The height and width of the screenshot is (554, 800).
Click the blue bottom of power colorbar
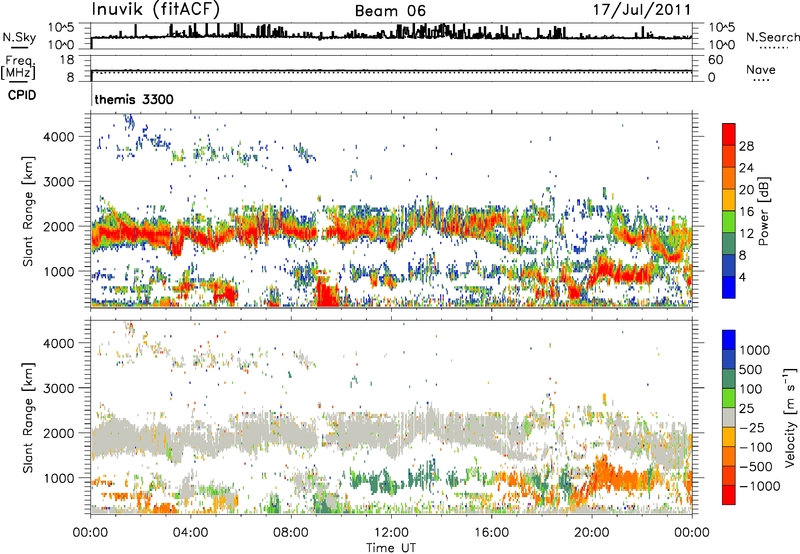tap(729, 288)
